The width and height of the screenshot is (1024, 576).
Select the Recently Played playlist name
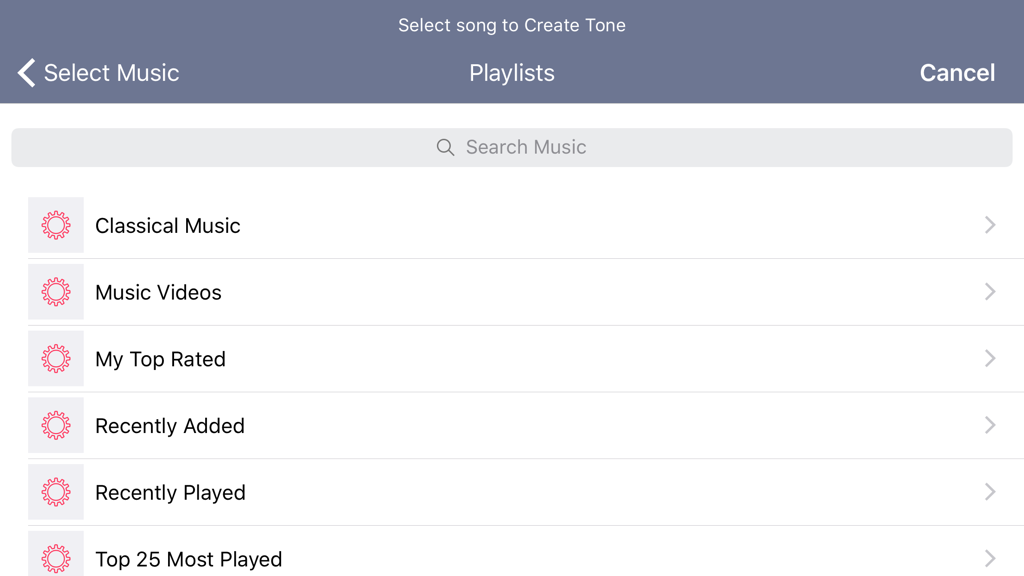tap(170, 492)
